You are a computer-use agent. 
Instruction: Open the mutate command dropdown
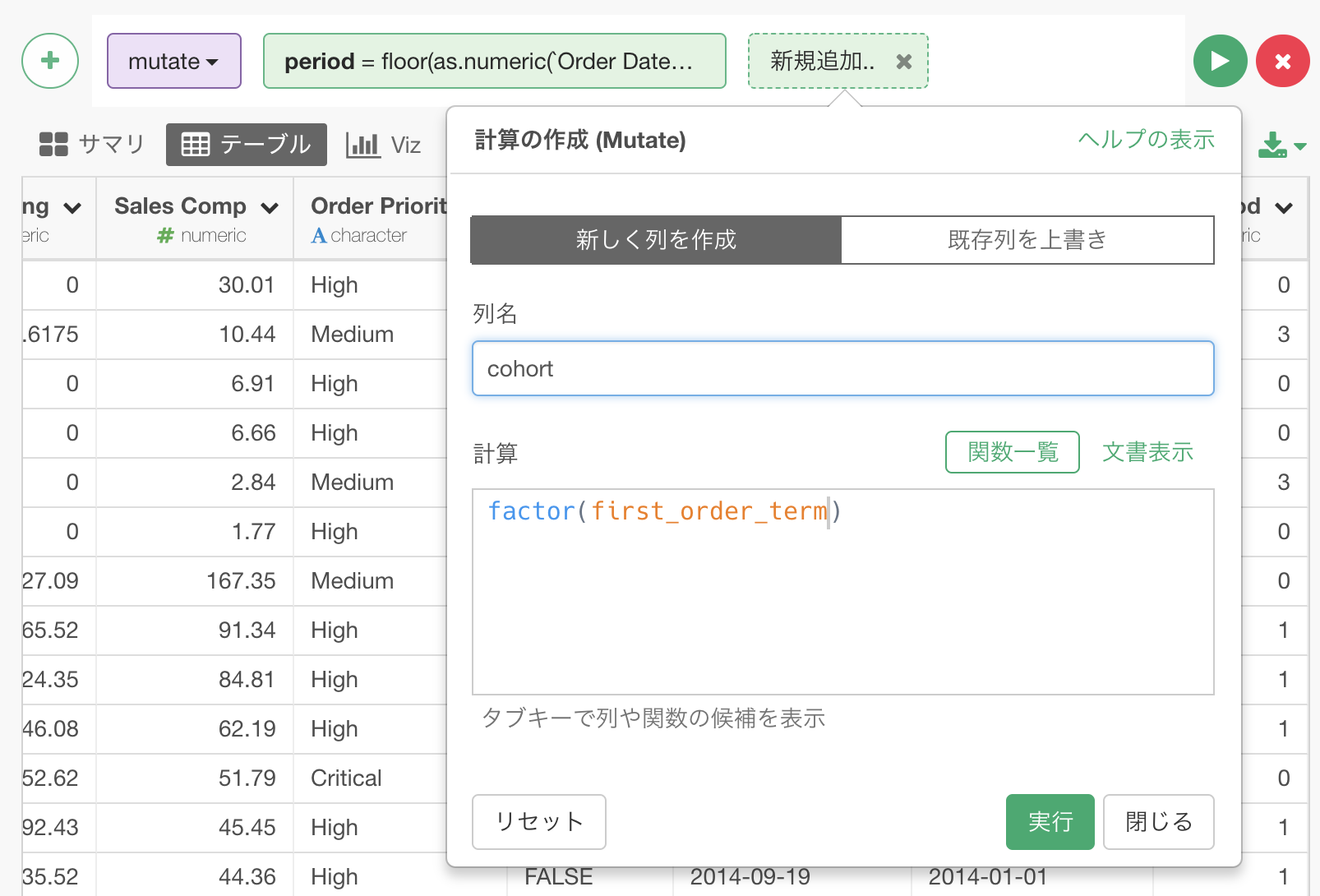click(x=174, y=61)
